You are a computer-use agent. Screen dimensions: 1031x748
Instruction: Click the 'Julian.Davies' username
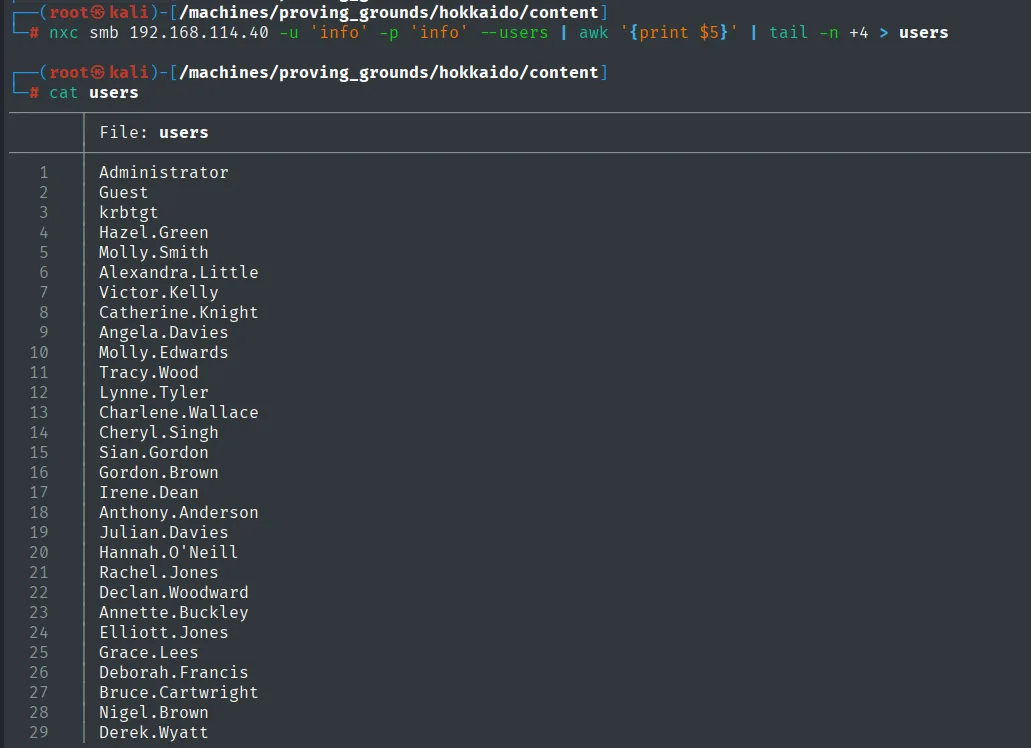(164, 532)
